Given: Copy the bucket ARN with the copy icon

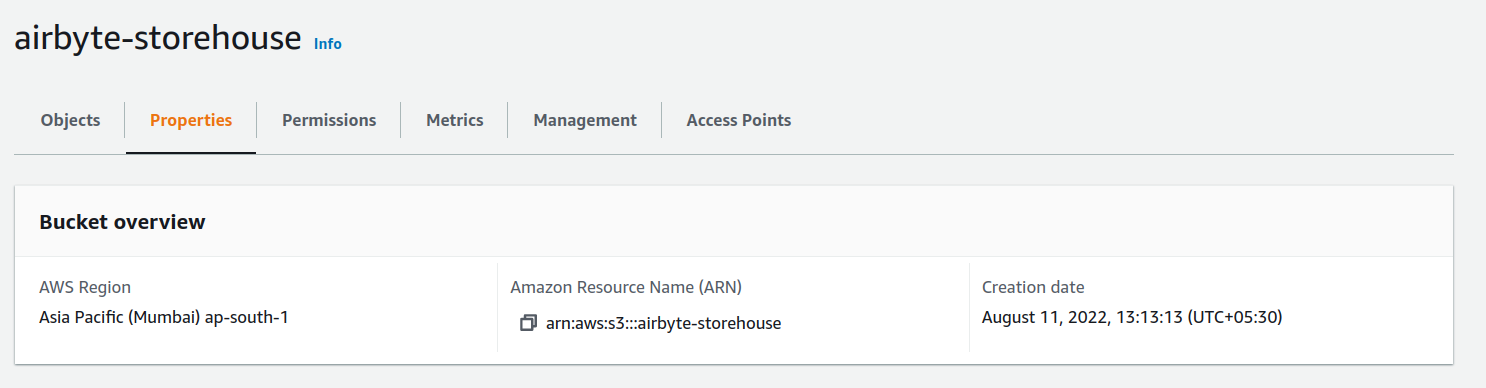Looking at the screenshot, I should pyautogui.click(x=529, y=323).
